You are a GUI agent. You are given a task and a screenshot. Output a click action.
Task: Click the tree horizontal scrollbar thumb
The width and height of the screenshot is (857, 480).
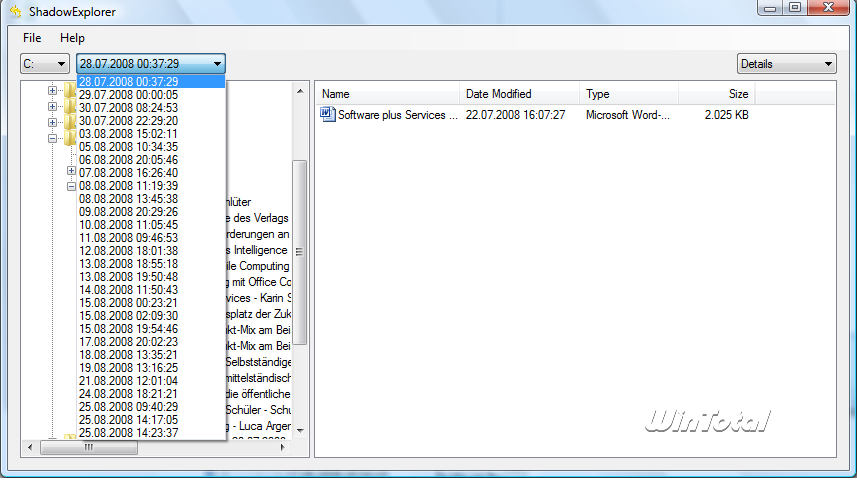pos(89,448)
